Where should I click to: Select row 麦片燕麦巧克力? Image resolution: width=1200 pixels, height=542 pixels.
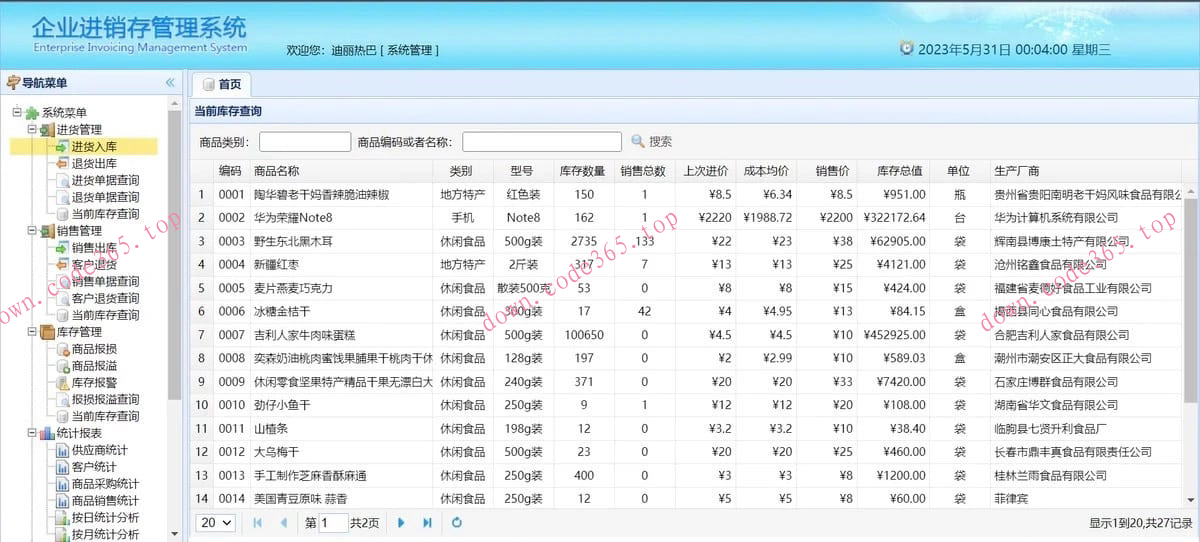click(685, 288)
